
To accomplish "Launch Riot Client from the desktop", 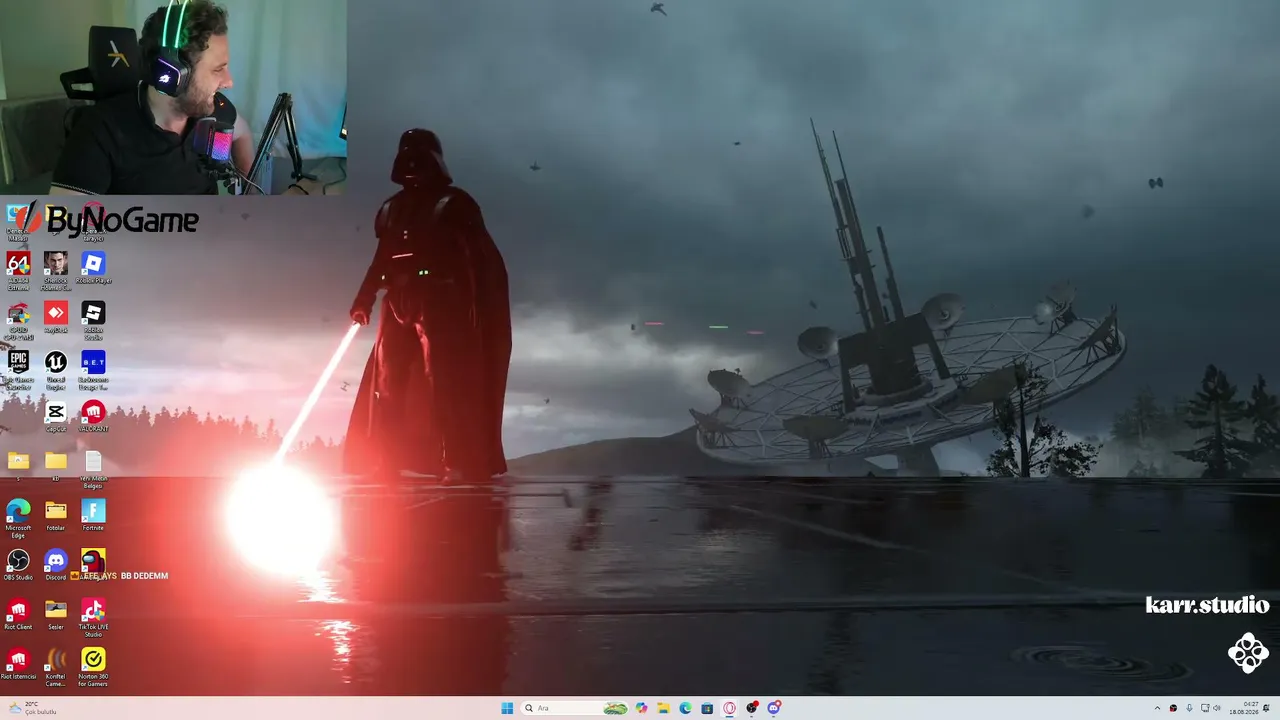I will pos(18,614).
